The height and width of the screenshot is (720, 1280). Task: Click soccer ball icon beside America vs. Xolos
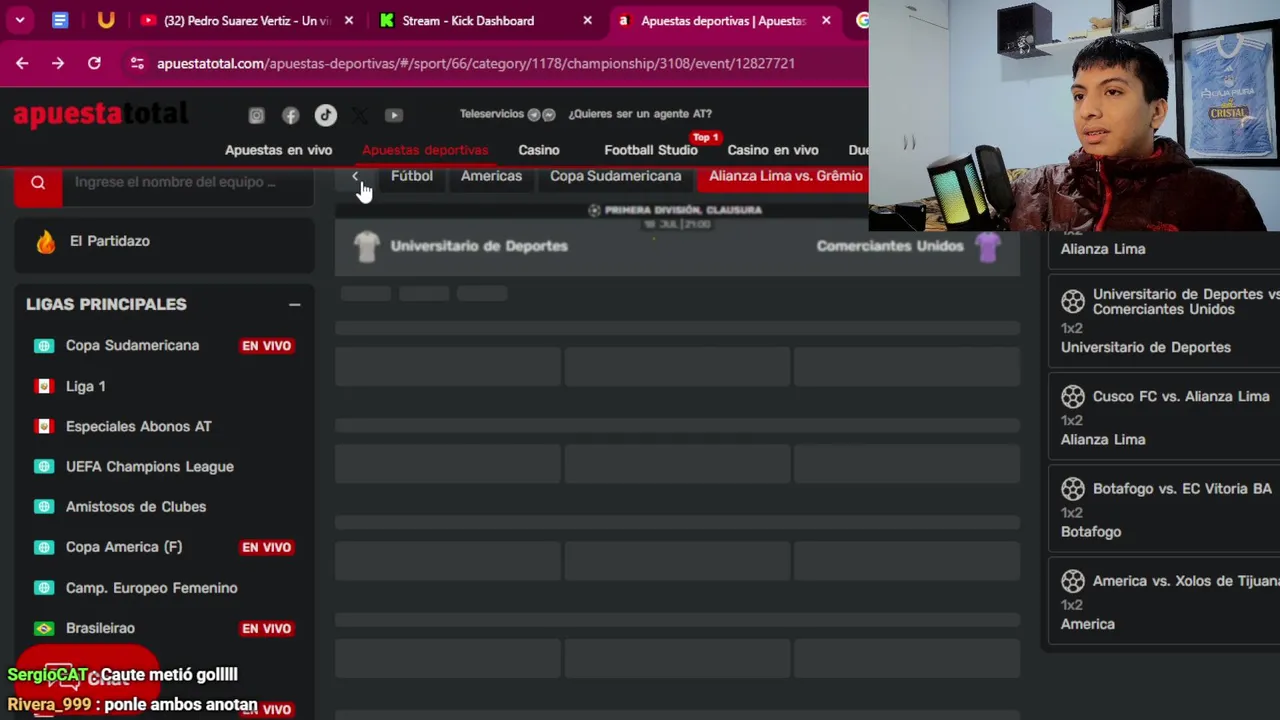(1073, 581)
